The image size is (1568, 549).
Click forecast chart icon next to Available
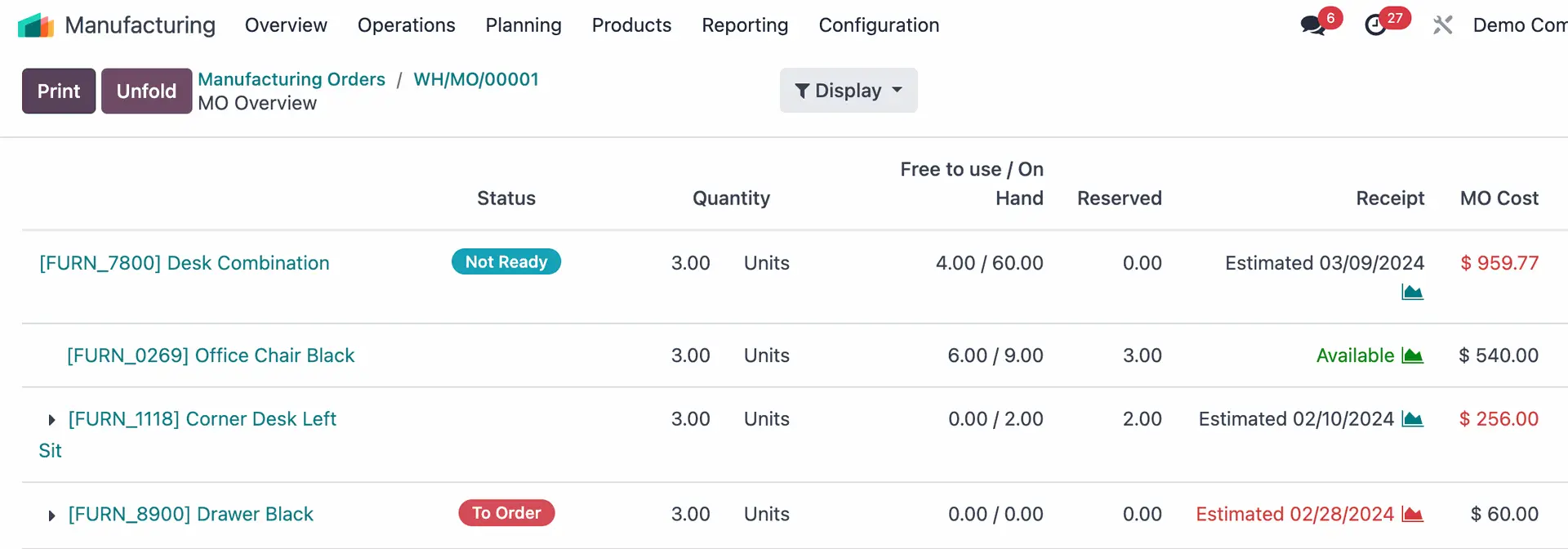click(x=1412, y=355)
